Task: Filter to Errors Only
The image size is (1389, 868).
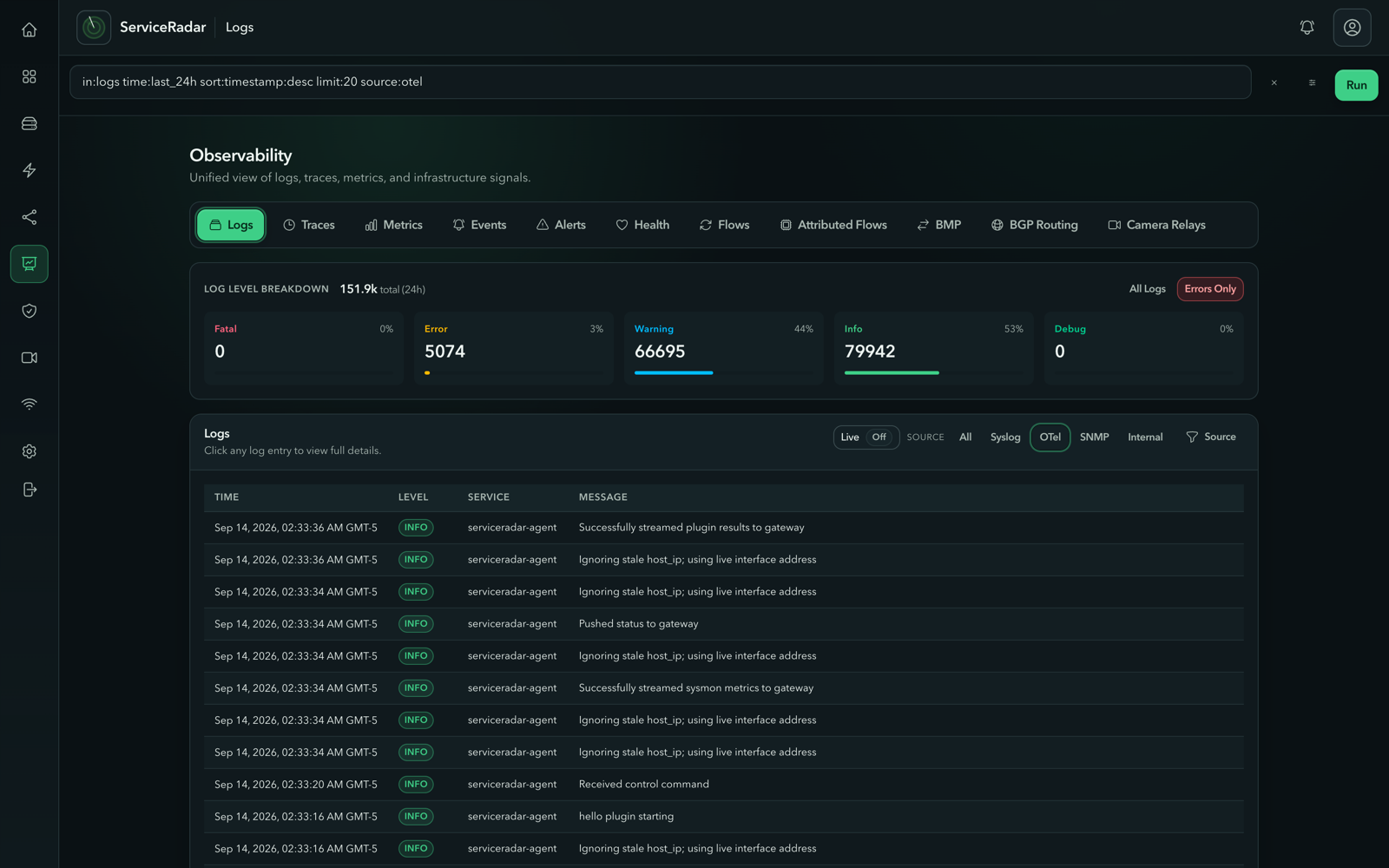Action: 1210,289
